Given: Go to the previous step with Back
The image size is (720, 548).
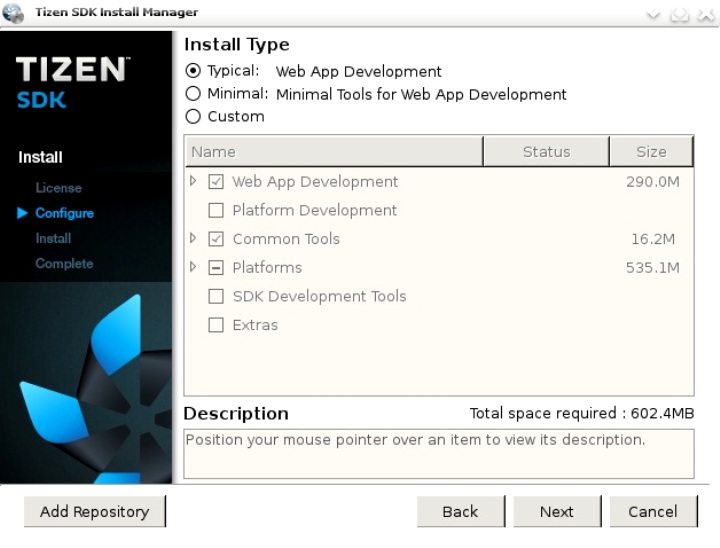Looking at the screenshot, I should tap(461, 511).
